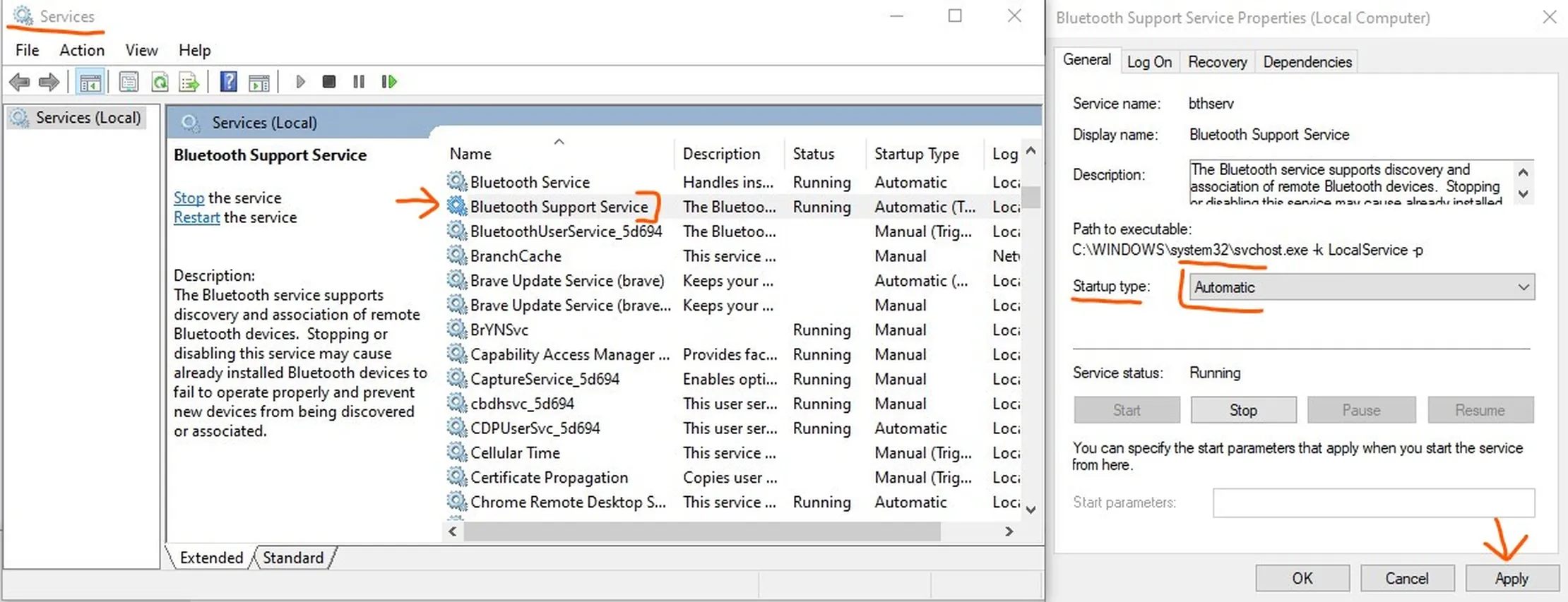Click the blue Help toolbar icon
The image size is (1568, 602).
228,82
